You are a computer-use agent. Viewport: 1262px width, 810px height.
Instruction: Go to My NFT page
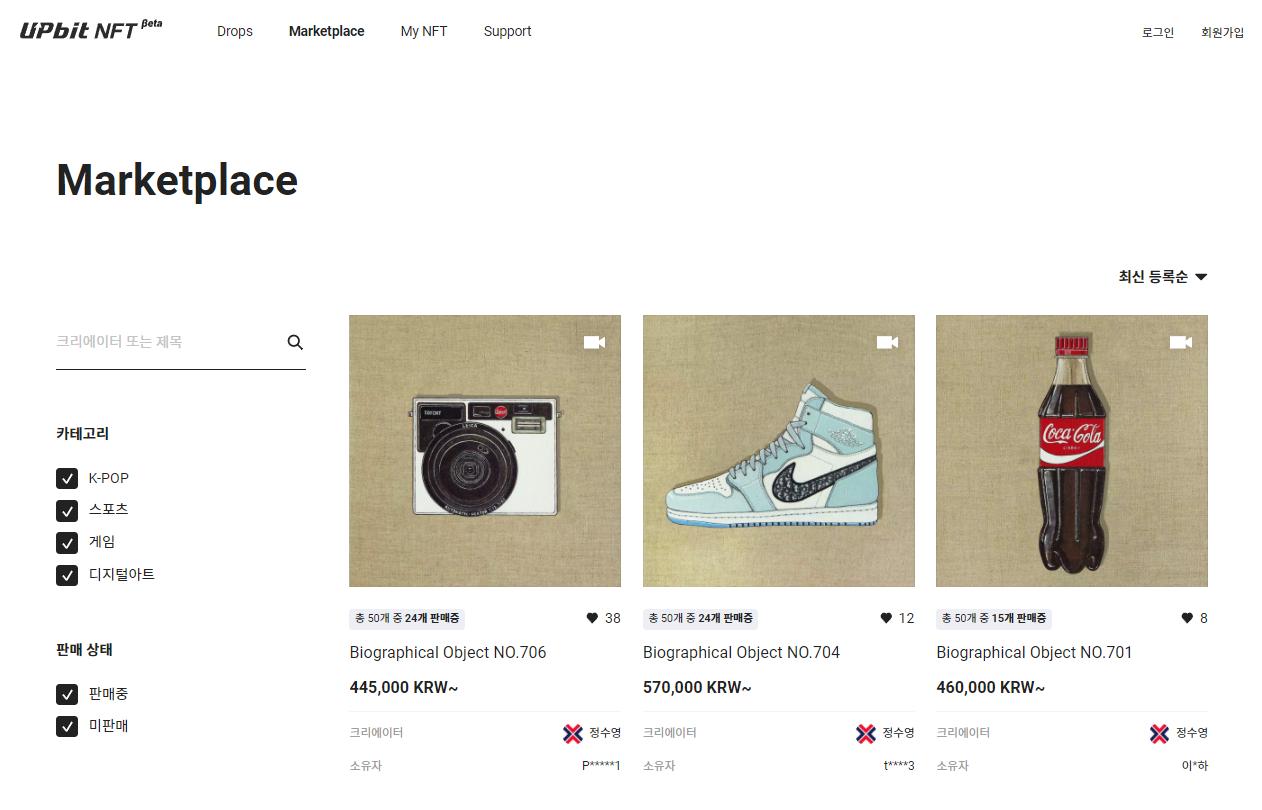424,31
